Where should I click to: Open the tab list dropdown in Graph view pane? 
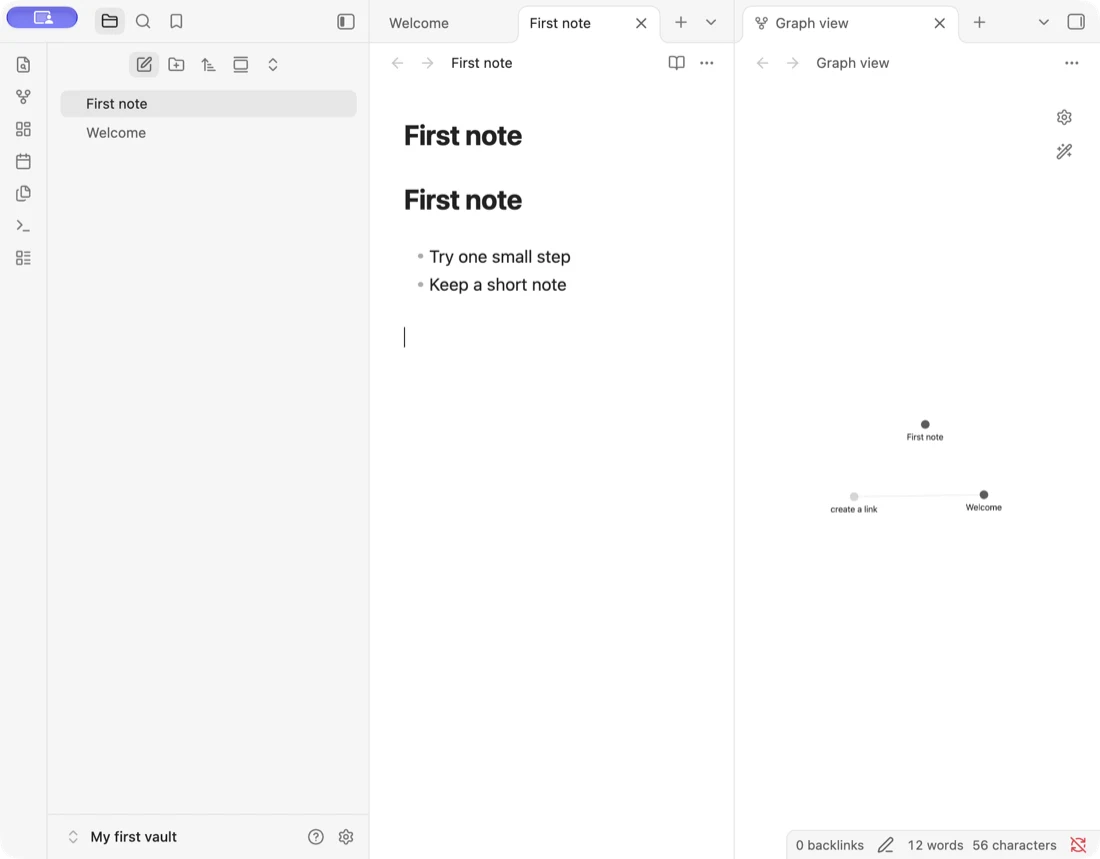(x=1044, y=22)
